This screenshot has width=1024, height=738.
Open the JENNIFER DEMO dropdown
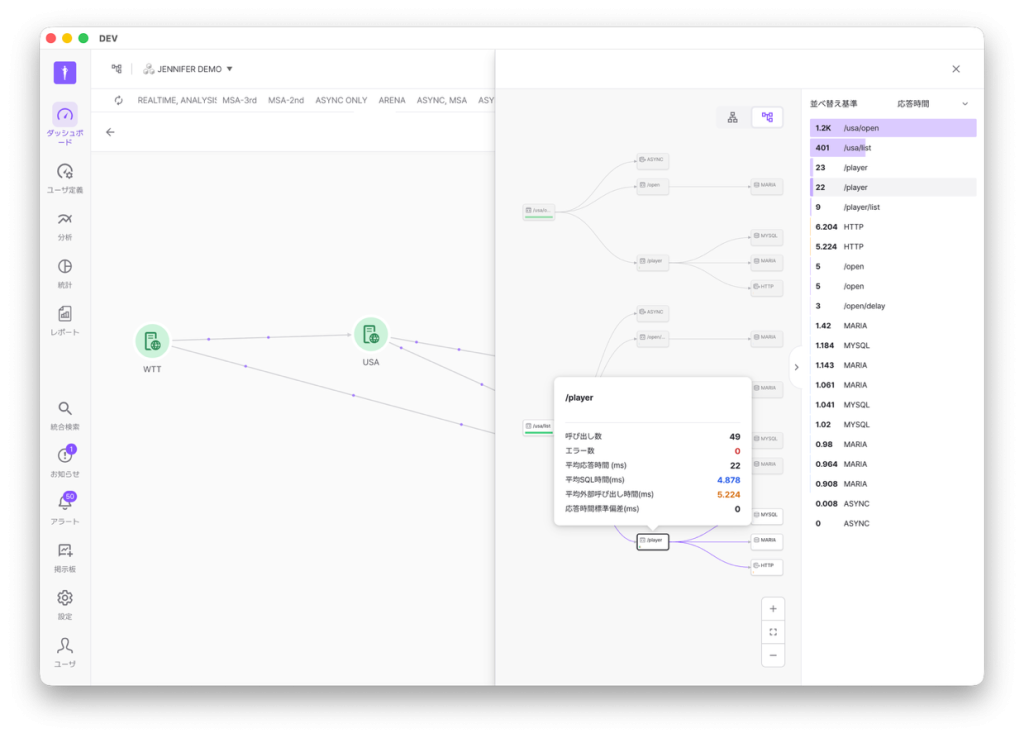[x=188, y=69]
